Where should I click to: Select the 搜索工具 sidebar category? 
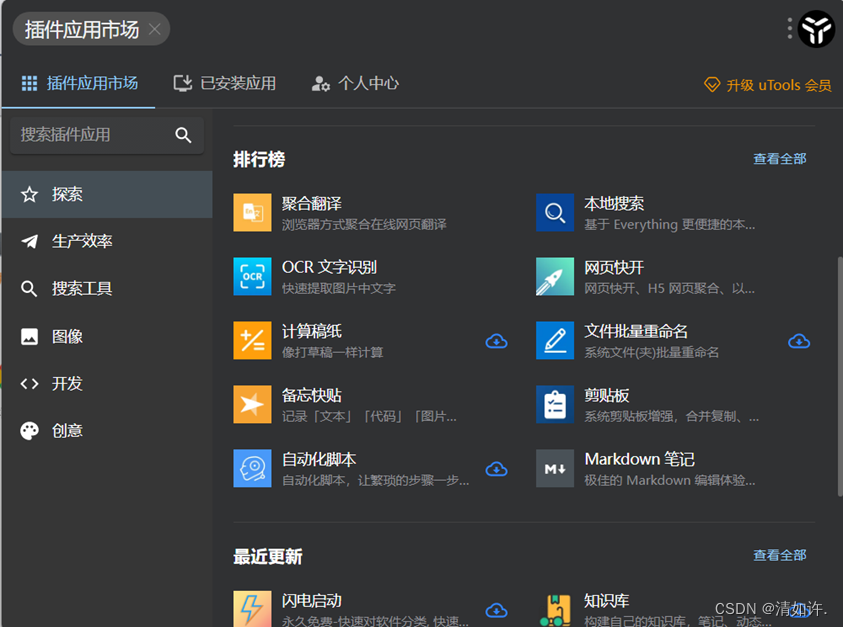click(107, 289)
